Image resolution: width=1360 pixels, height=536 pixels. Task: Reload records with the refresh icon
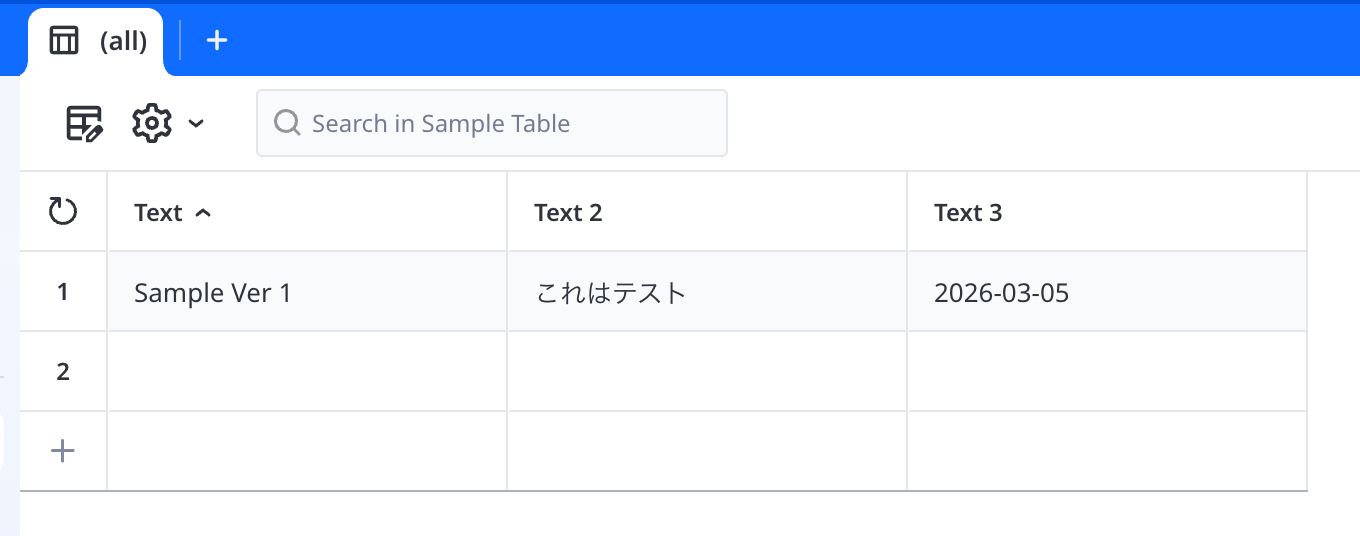(x=63, y=212)
